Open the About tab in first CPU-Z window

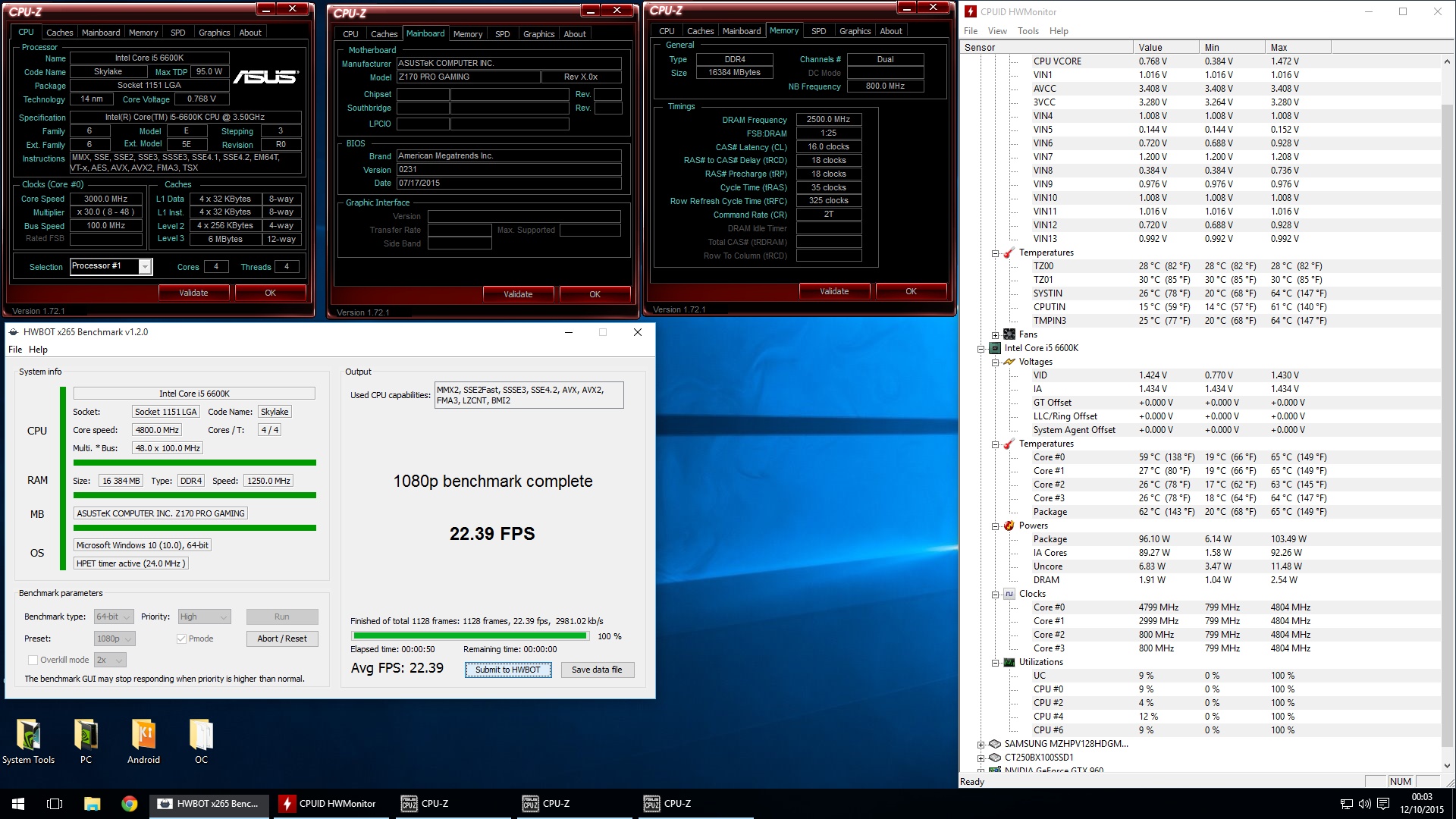250,33
